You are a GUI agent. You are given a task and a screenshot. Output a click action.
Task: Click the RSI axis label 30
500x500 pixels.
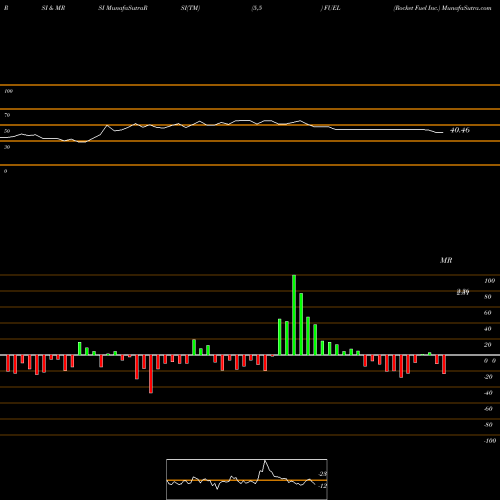[x=7, y=147]
